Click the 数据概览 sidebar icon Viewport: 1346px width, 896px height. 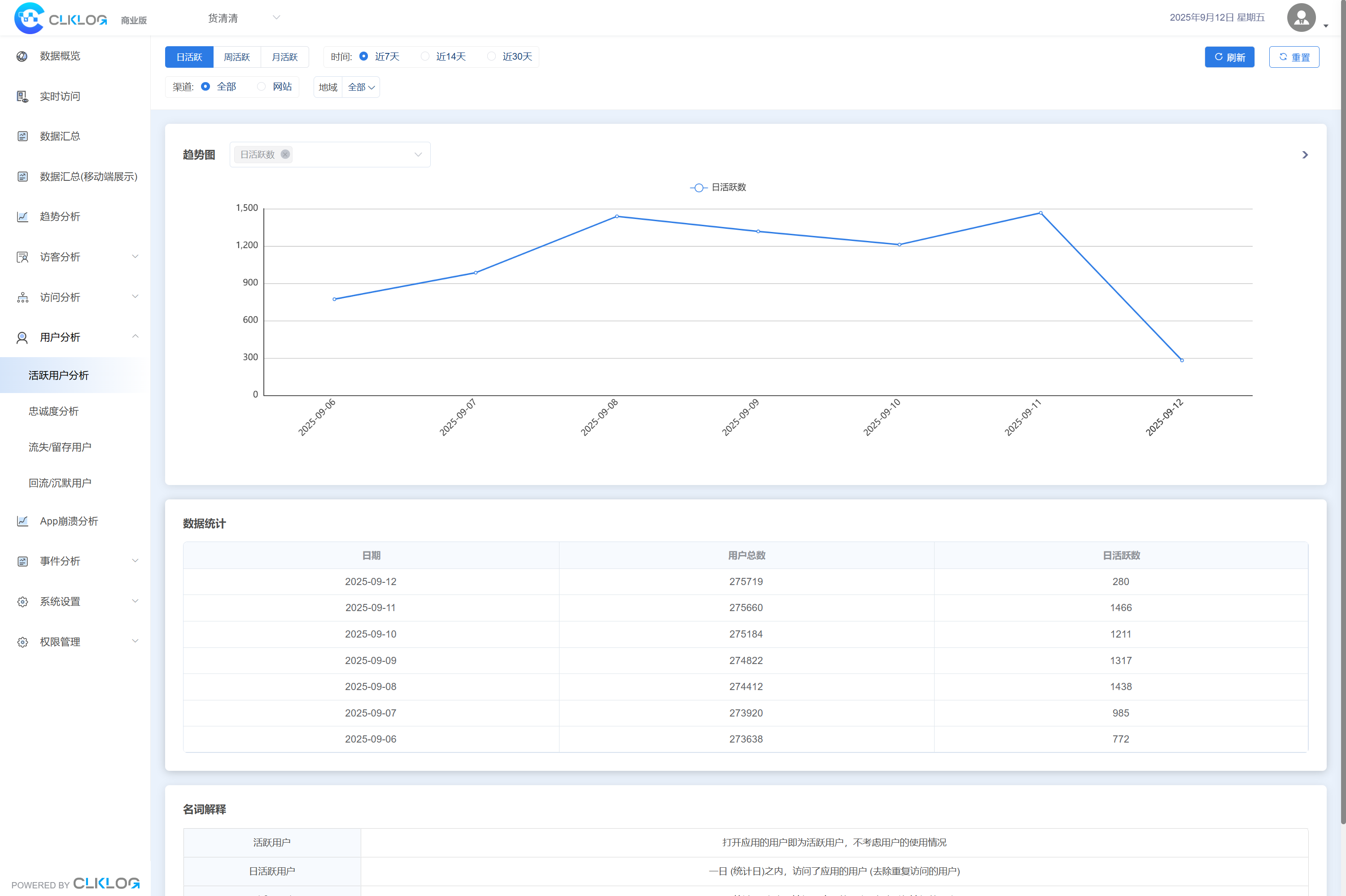22,56
